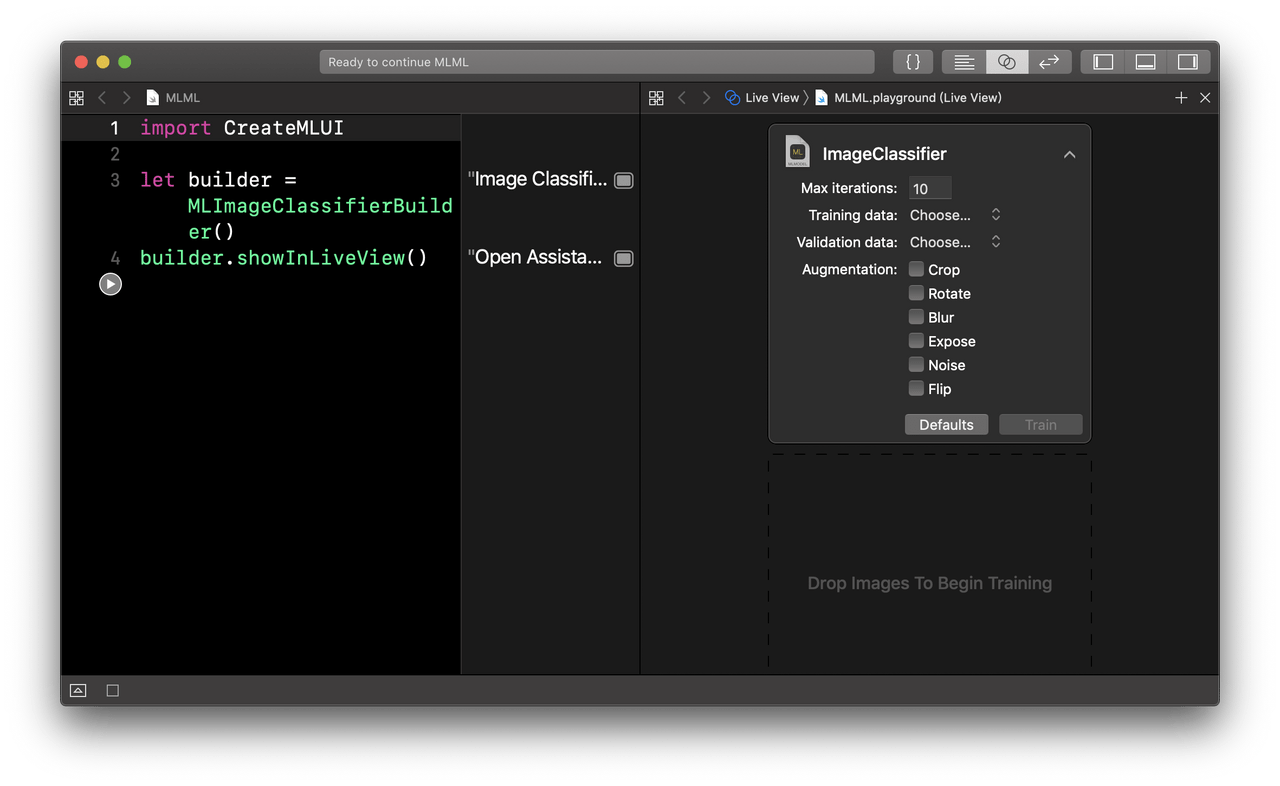Enable the Flip augmentation checkbox
The height and width of the screenshot is (786, 1280).
click(916, 389)
